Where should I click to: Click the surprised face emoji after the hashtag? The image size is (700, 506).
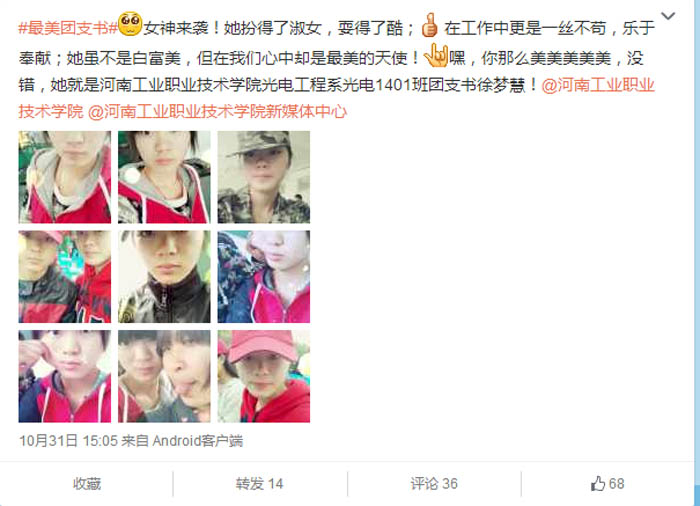[130, 24]
